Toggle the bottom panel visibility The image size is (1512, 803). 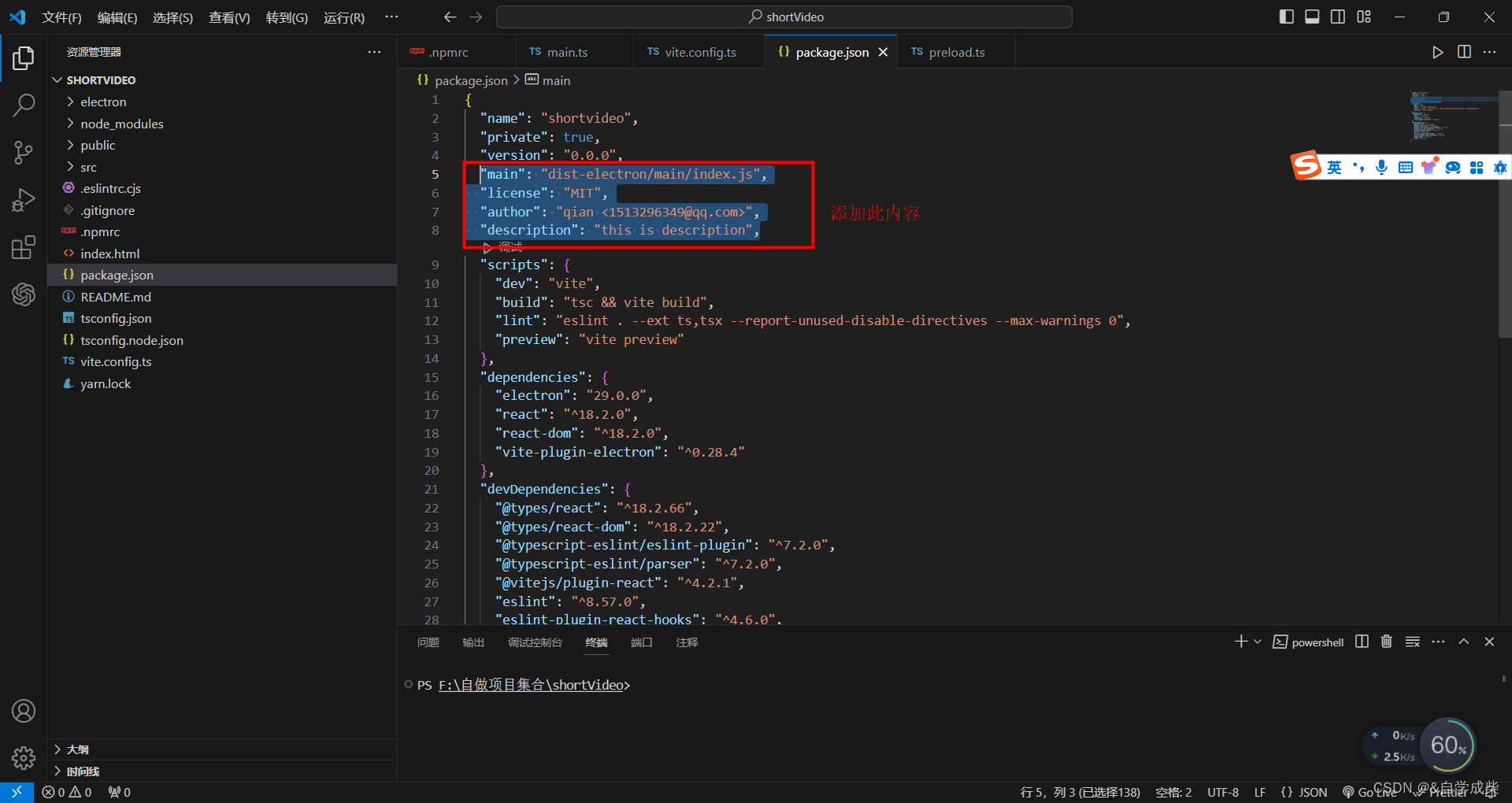click(1311, 16)
